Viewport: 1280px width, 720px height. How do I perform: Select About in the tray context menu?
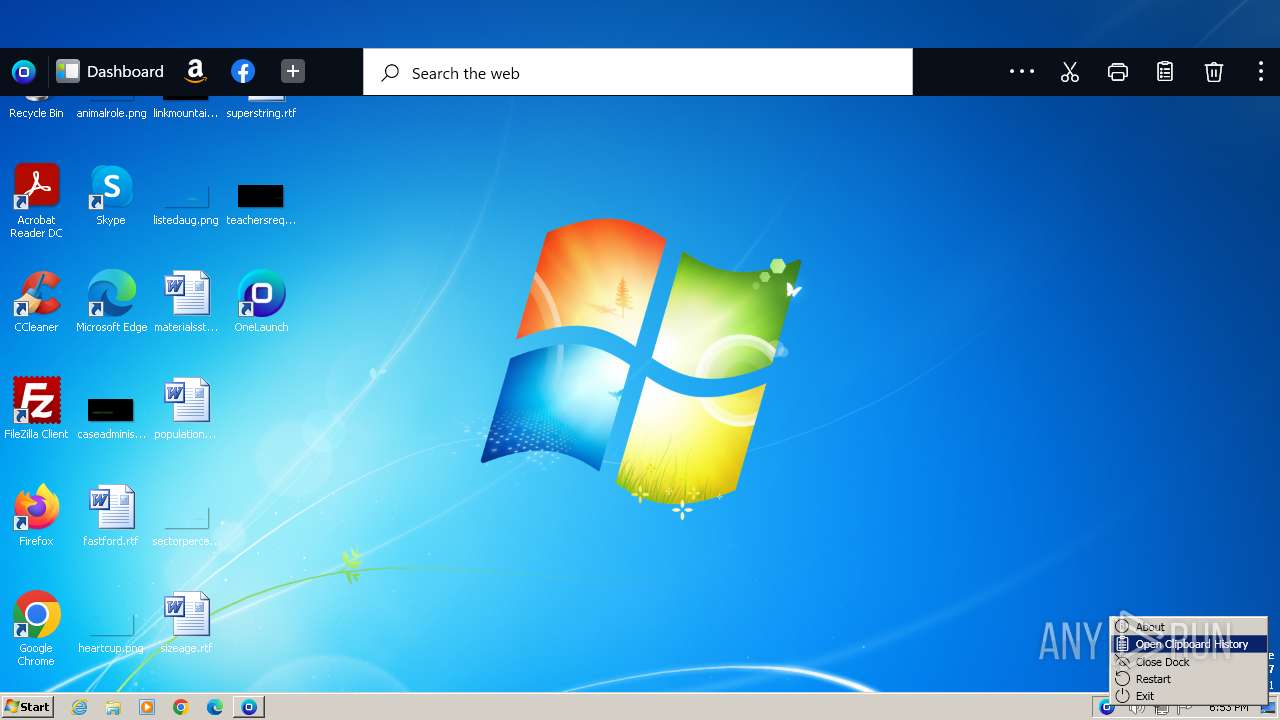tap(1189, 627)
